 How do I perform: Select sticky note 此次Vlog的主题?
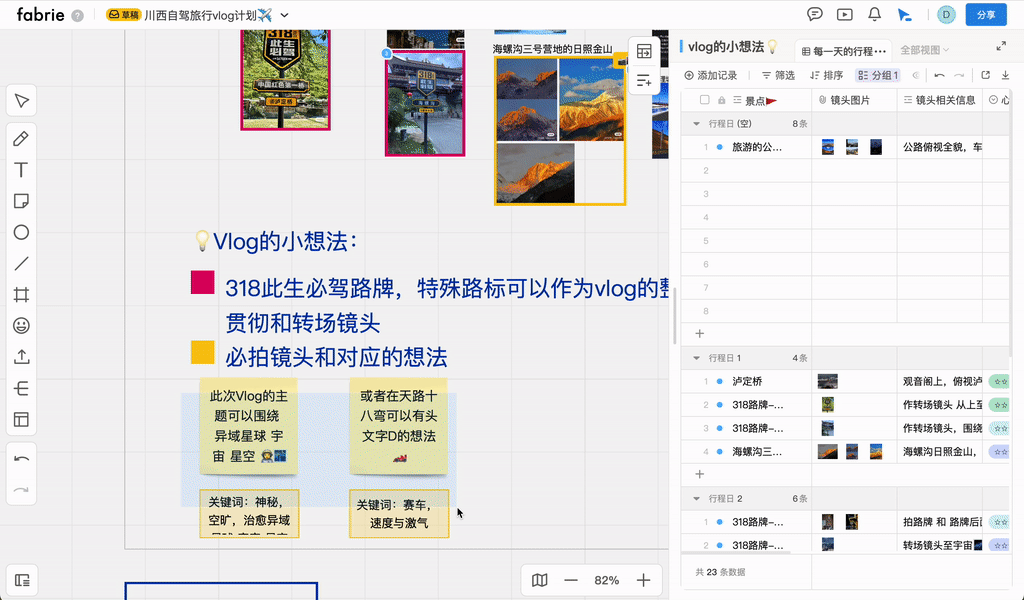click(248, 425)
